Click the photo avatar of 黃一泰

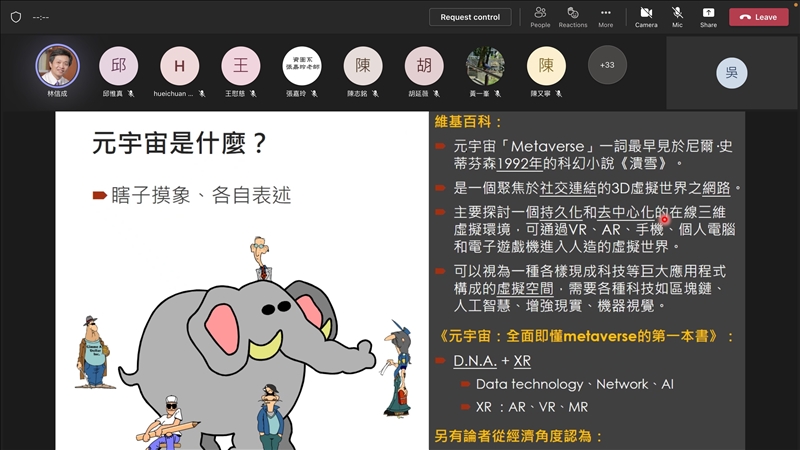(485, 66)
